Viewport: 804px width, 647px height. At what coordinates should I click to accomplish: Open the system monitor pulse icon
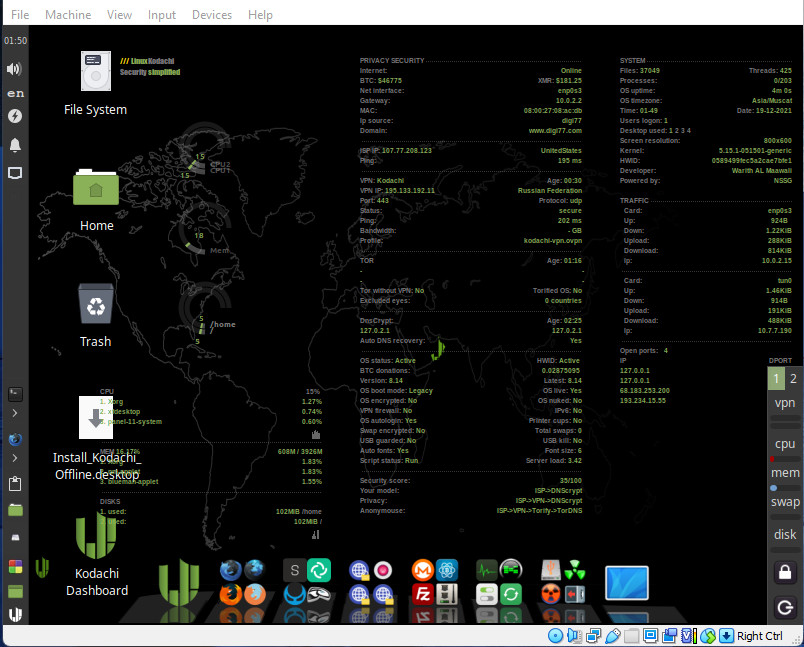coord(486,570)
